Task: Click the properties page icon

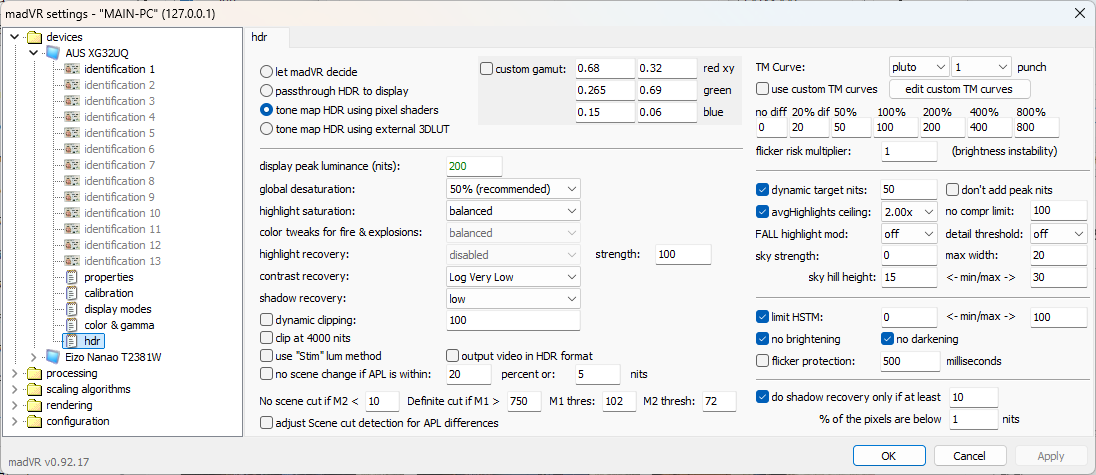Action: (x=72, y=277)
